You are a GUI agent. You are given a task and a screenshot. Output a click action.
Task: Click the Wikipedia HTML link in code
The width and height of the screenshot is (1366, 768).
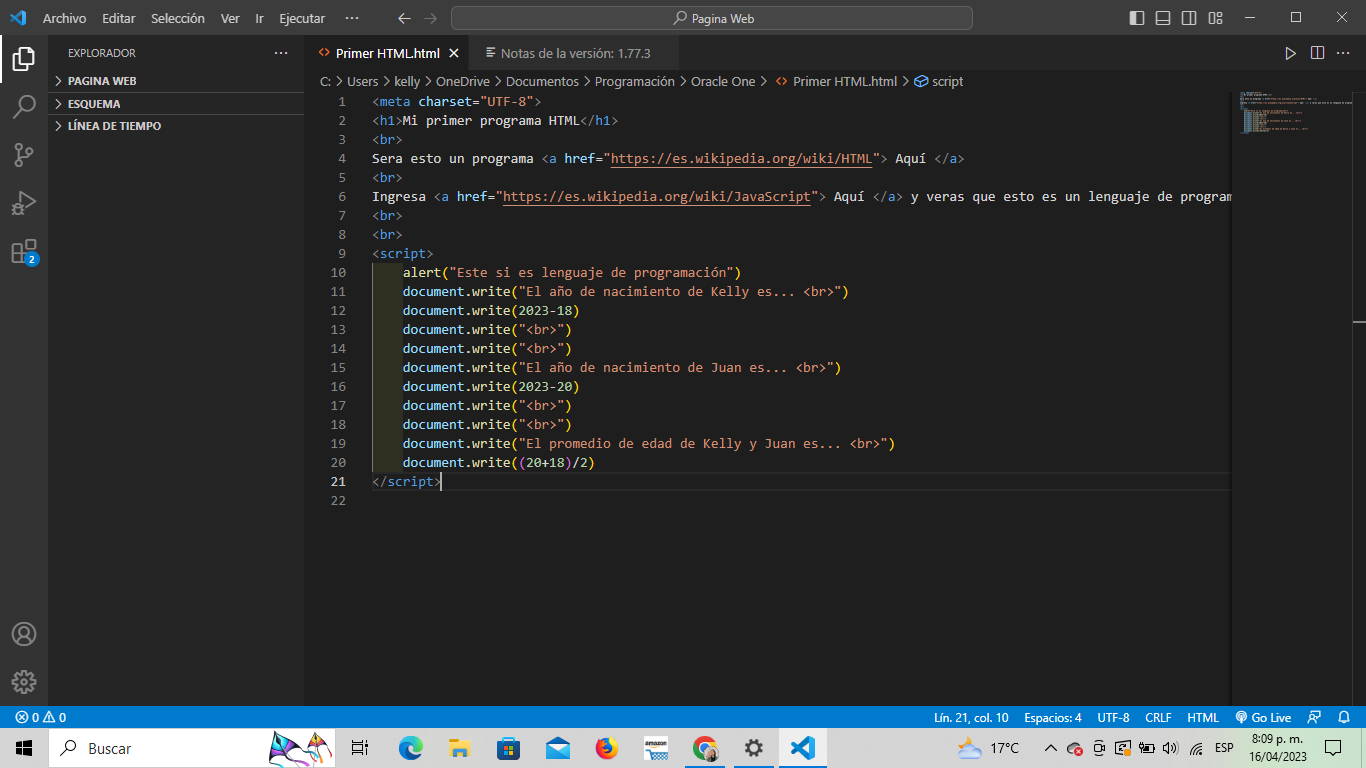[x=741, y=158]
